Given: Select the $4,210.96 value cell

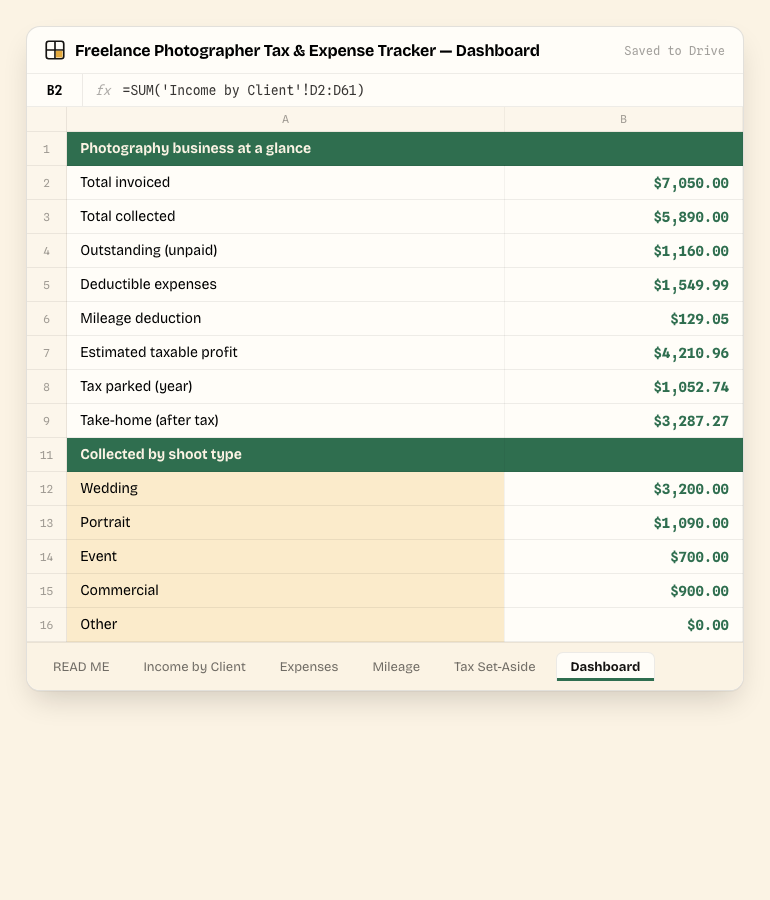Looking at the screenshot, I should coord(624,352).
